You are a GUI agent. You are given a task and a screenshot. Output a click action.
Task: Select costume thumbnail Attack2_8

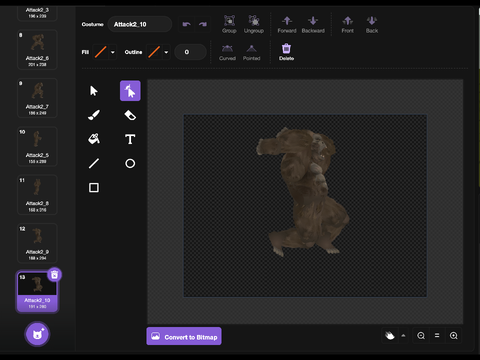pos(37,195)
